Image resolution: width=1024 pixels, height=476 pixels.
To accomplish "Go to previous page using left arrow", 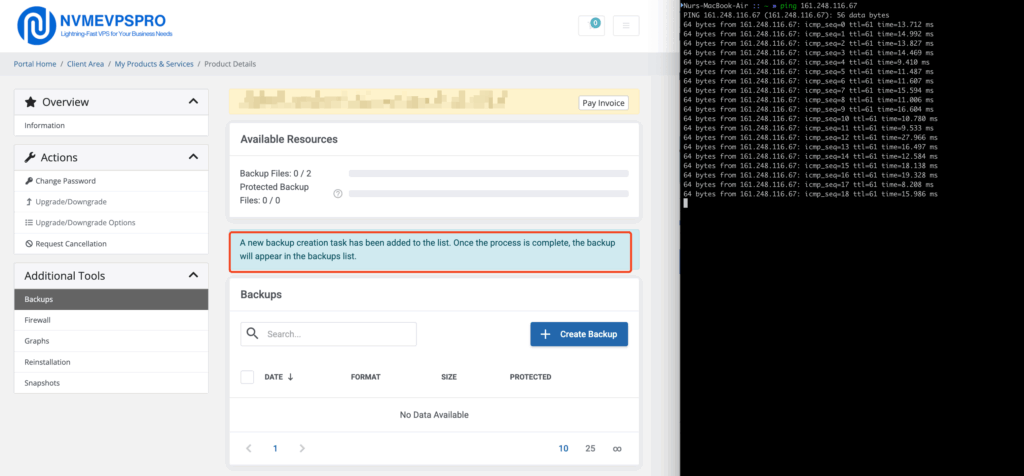I will (249, 449).
